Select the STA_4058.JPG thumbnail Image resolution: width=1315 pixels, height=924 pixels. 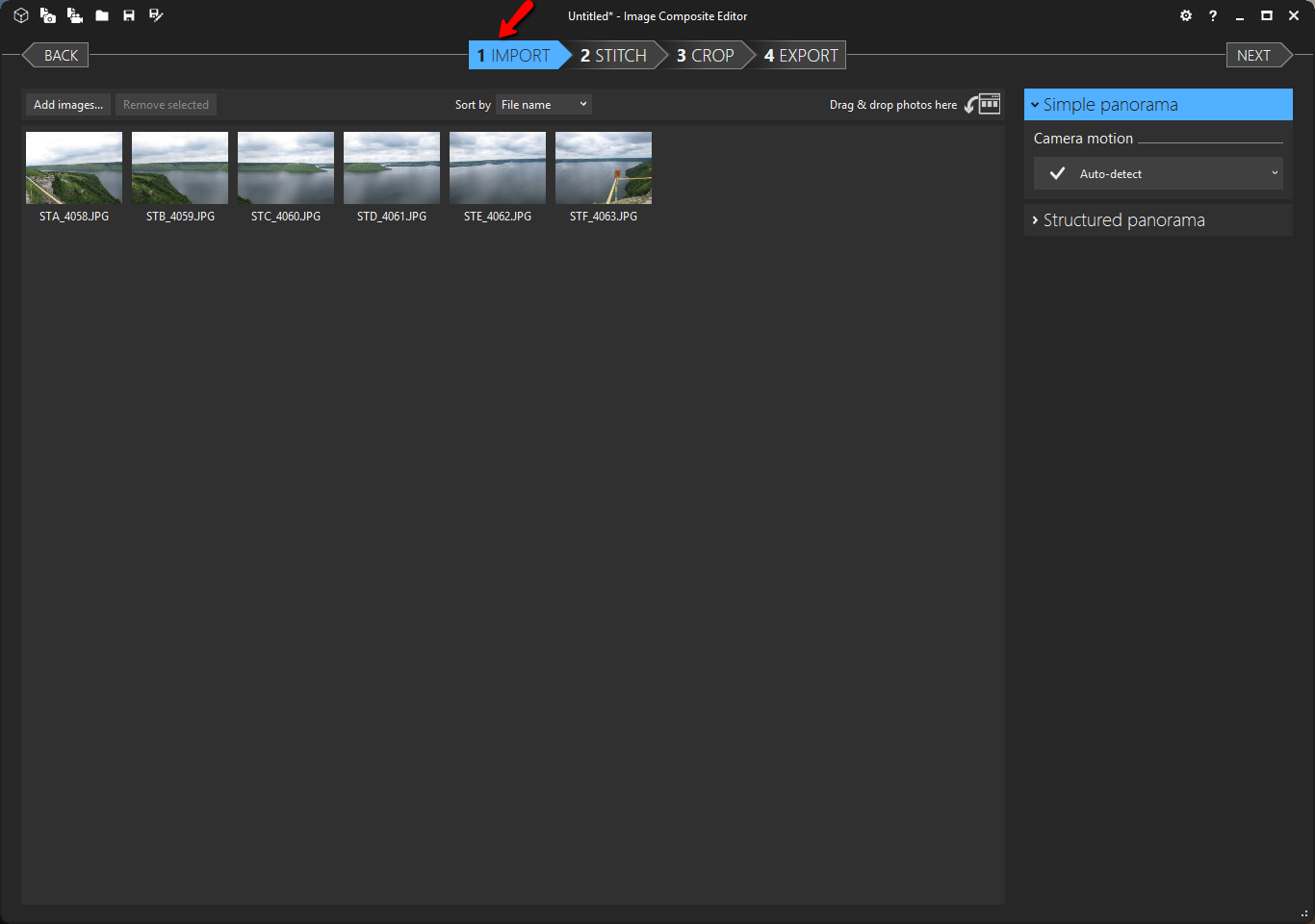pyautogui.click(x=74, y=168)
